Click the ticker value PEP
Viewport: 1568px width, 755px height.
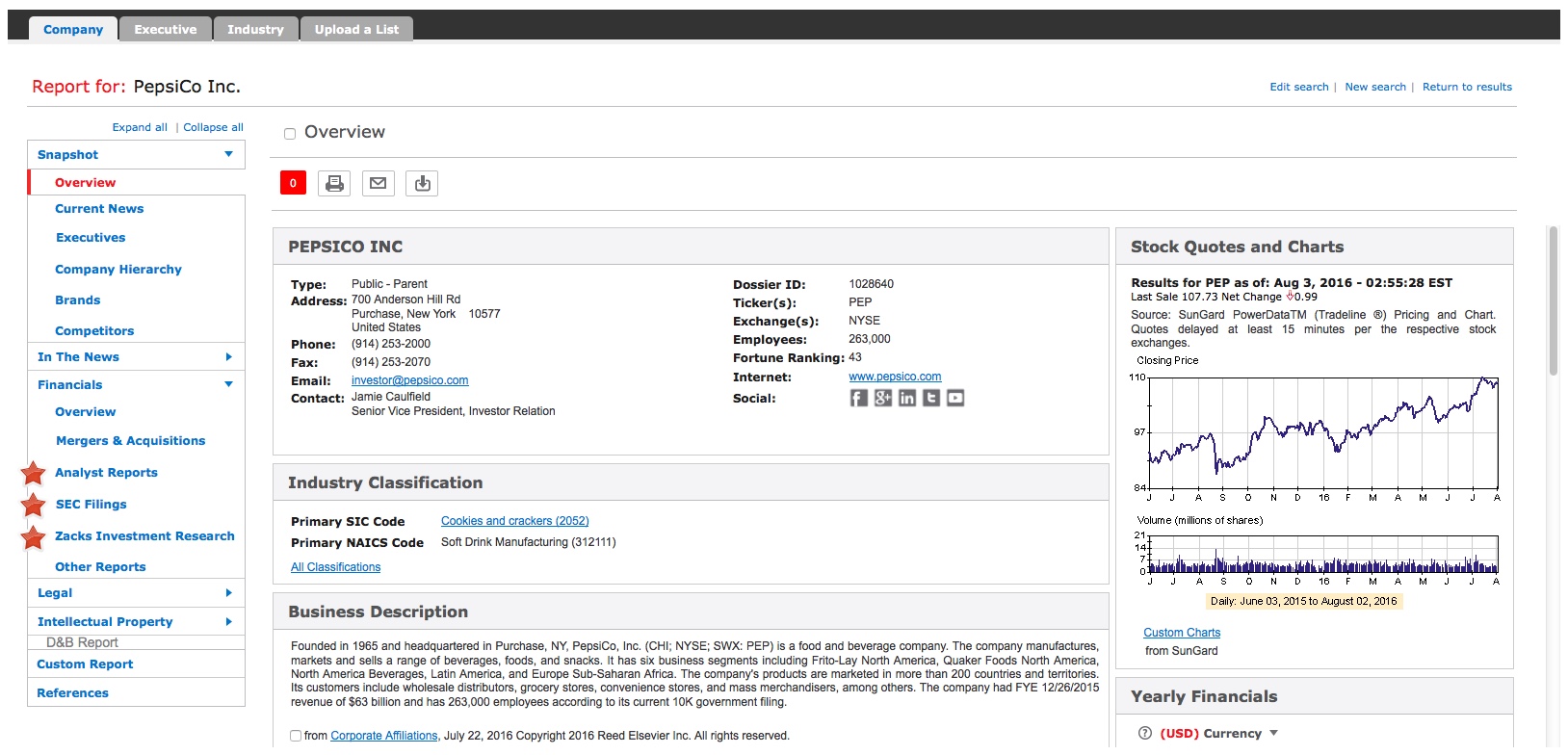[860, 302]
